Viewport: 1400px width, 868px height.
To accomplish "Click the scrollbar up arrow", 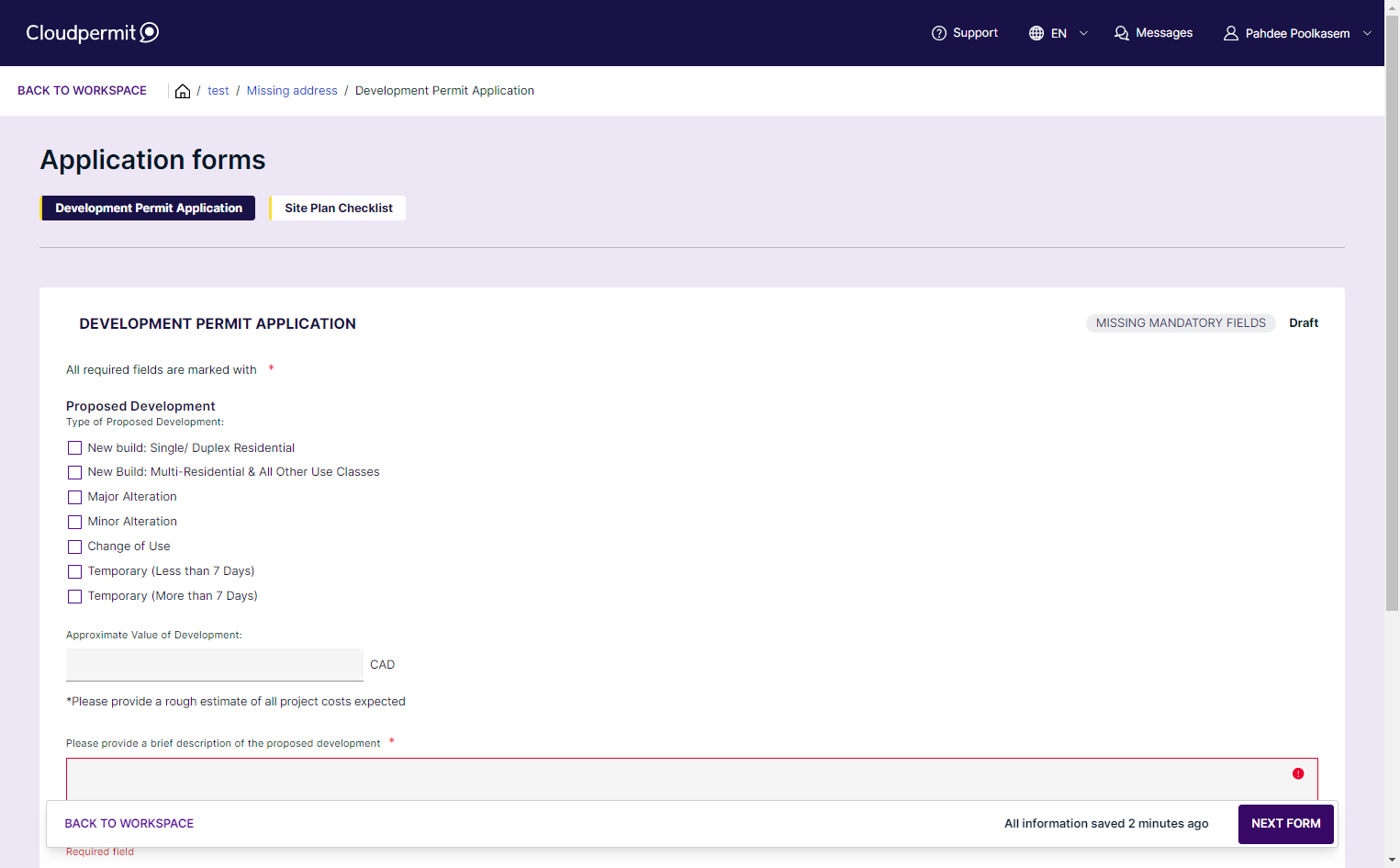I will [x=1392, y=7].
